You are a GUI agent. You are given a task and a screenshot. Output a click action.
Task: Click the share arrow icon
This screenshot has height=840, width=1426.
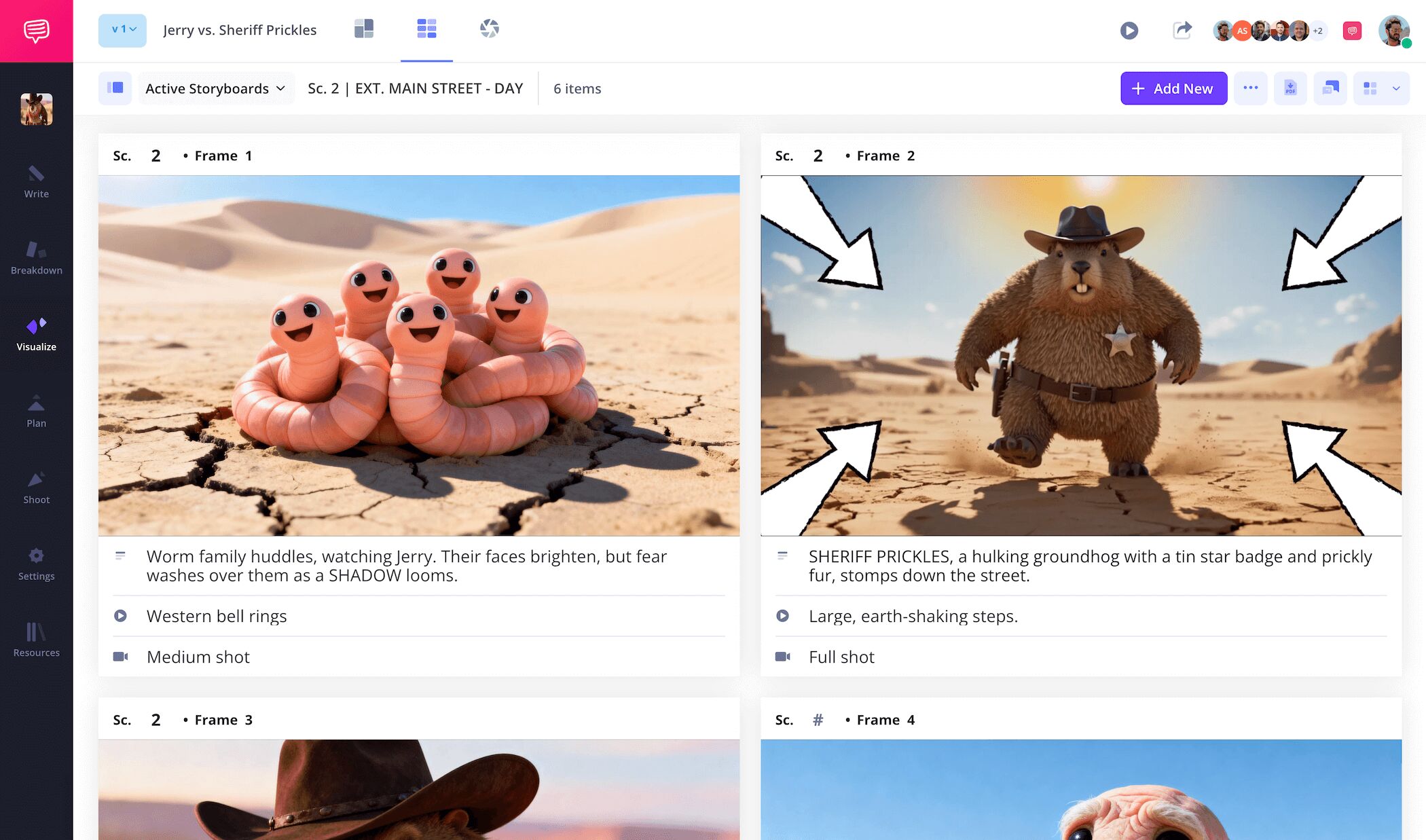pos(1182,30)
